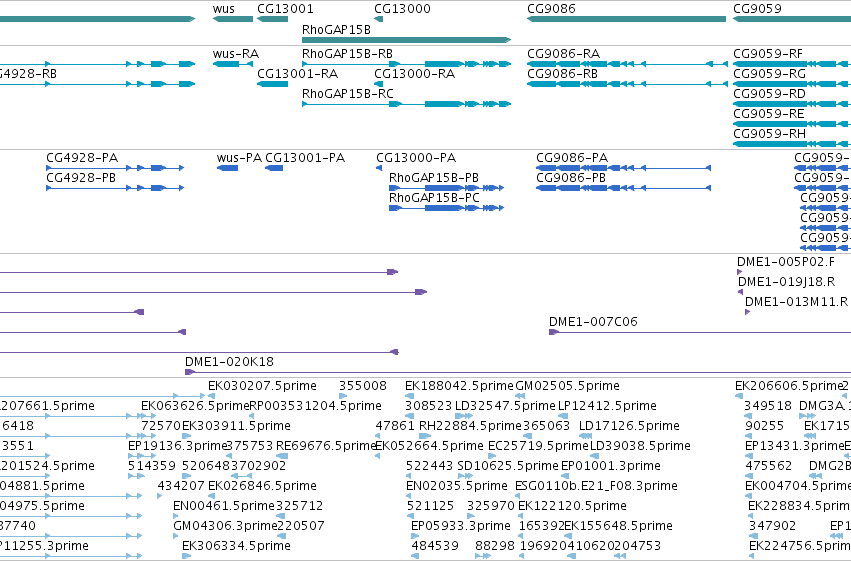
Task: Select the CG9059-RG transcript label
Action: 769,74
